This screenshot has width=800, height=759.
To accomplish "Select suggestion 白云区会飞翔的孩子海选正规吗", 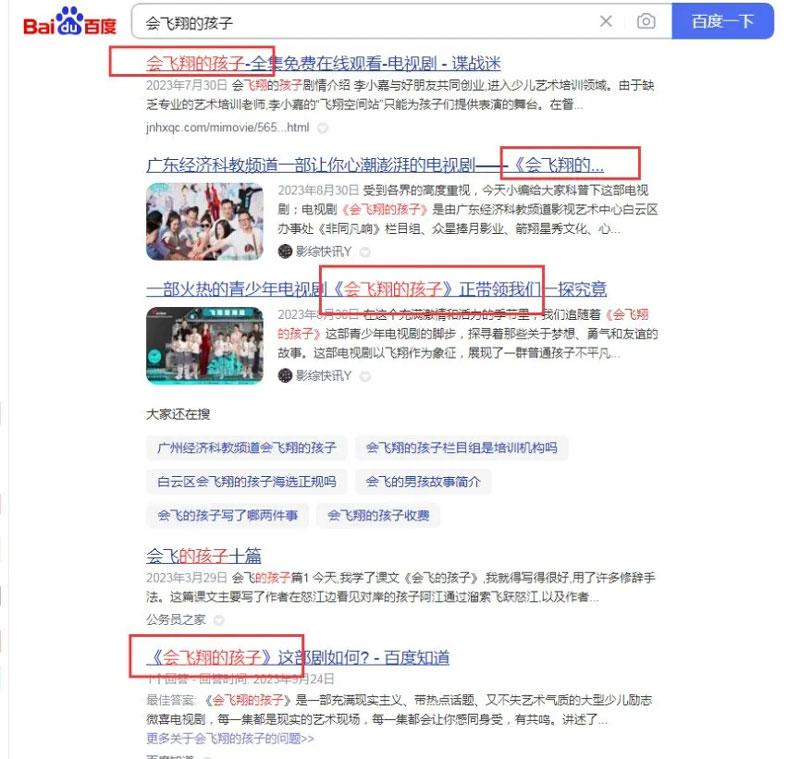I will (x=246, y=482).
